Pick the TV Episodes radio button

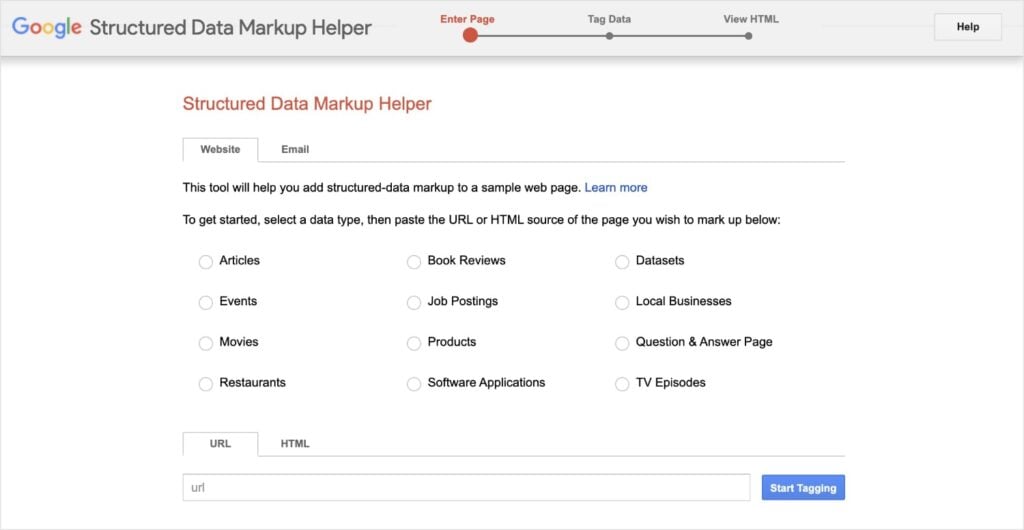coord(622,384)
